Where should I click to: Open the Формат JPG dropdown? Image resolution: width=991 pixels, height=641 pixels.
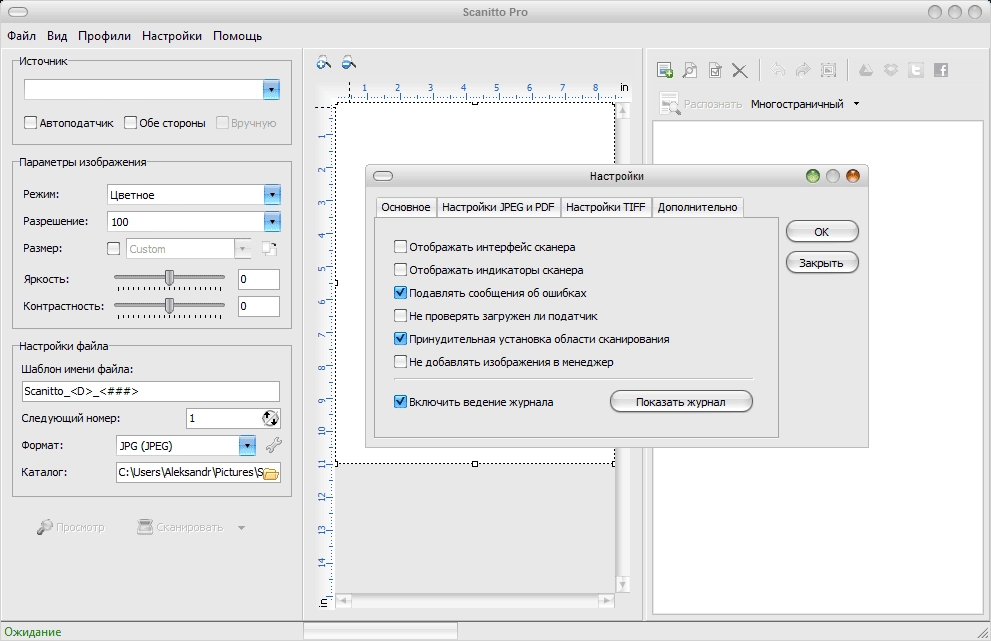tap(247, 446)
